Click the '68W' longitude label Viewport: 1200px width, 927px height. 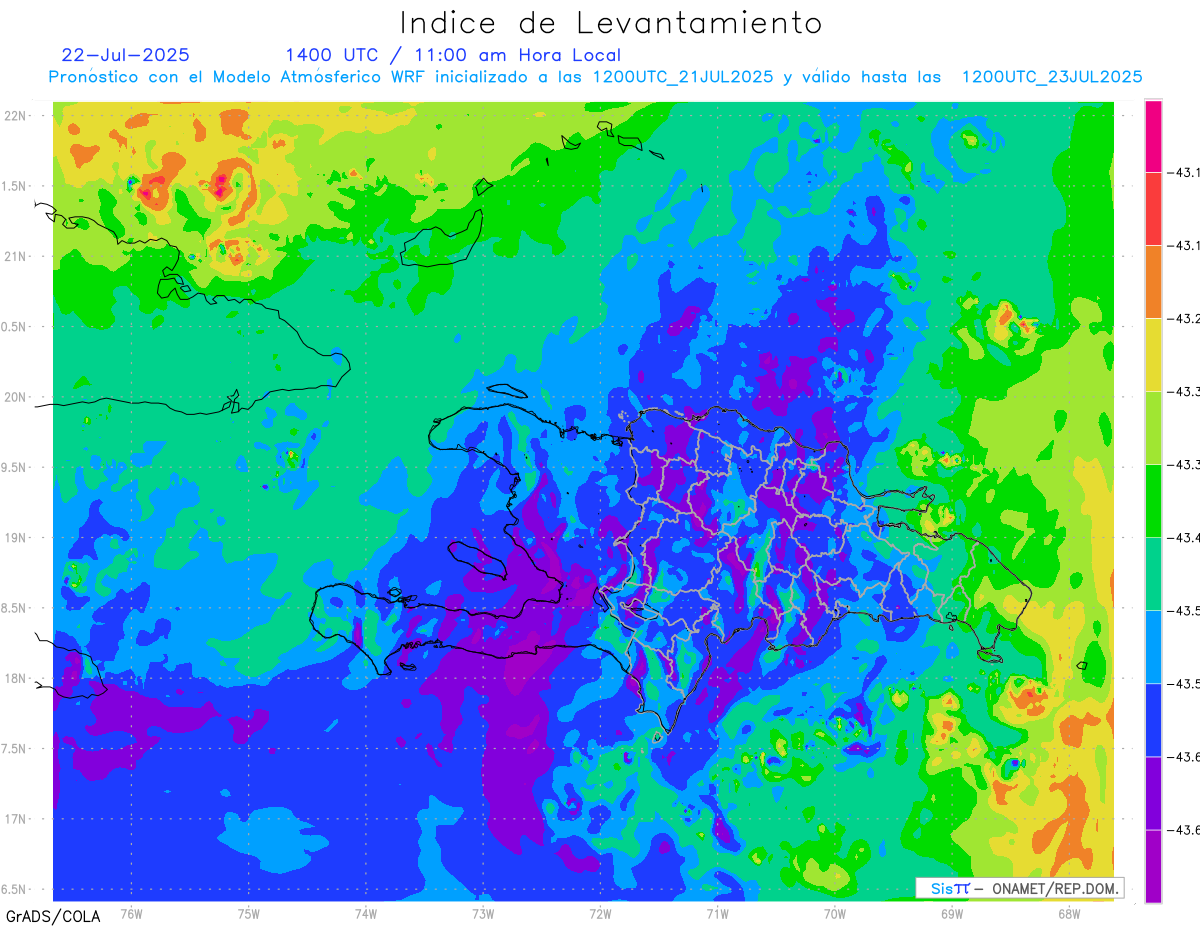click(x=1068, y=913)
